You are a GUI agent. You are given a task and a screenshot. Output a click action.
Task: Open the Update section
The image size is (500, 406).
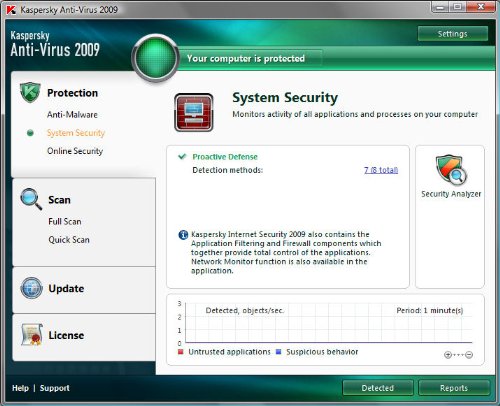click(66, 288)
